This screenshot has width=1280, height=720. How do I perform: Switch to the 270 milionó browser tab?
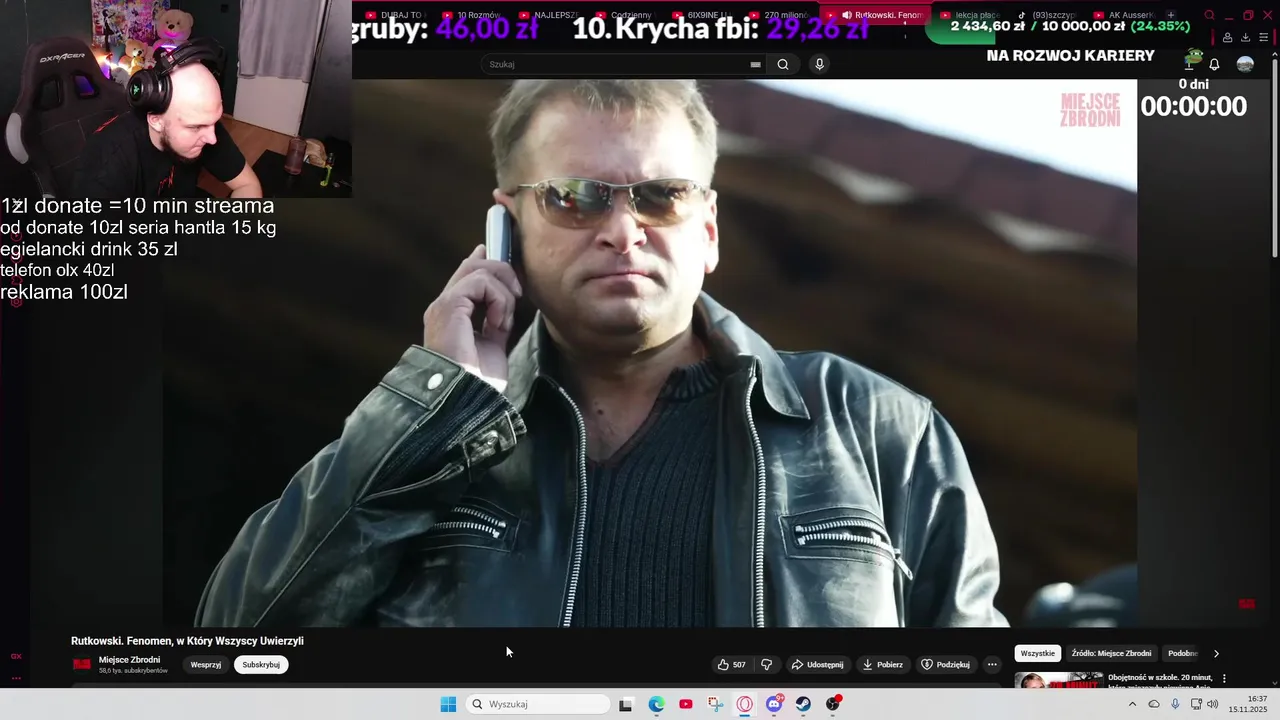click(x=779, y=15)
